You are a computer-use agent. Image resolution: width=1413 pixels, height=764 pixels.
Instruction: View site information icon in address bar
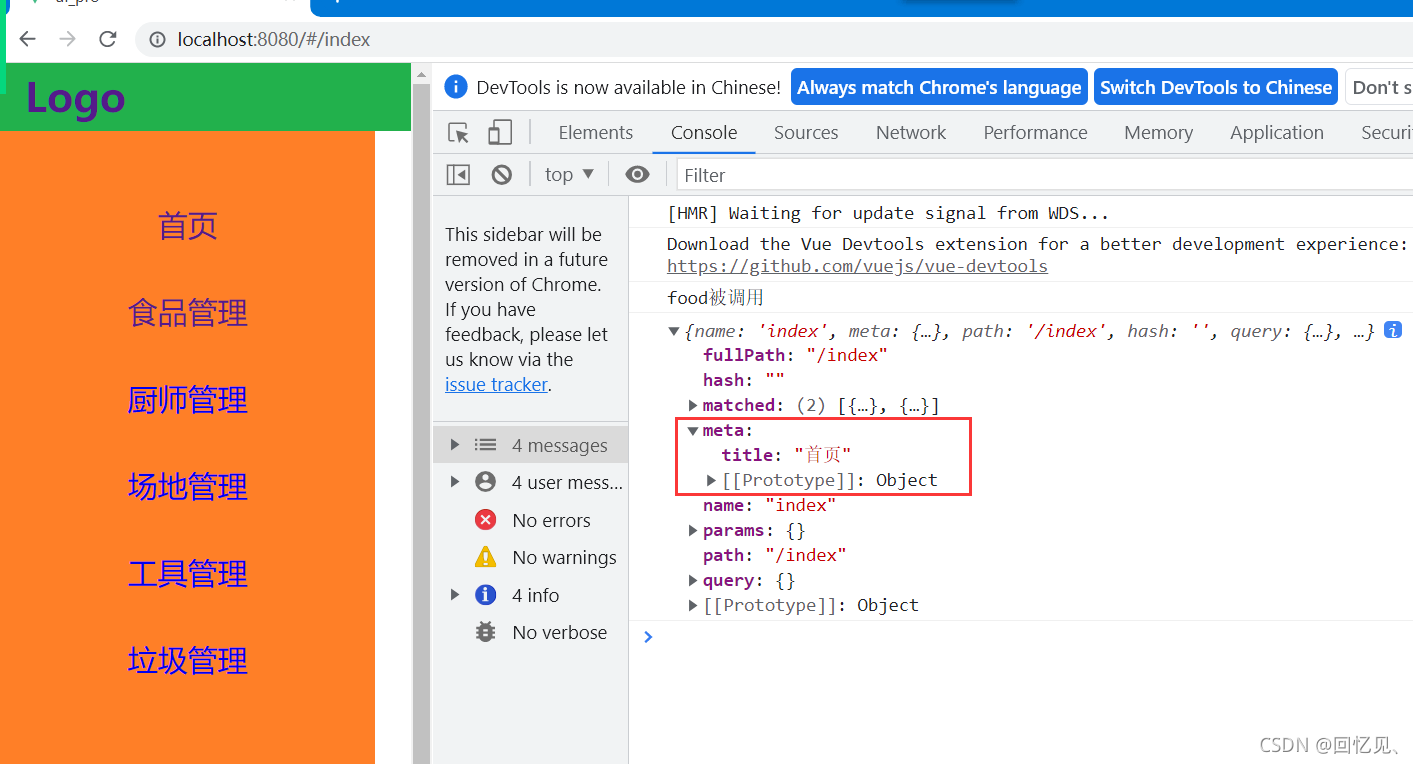tap(157, 40)
